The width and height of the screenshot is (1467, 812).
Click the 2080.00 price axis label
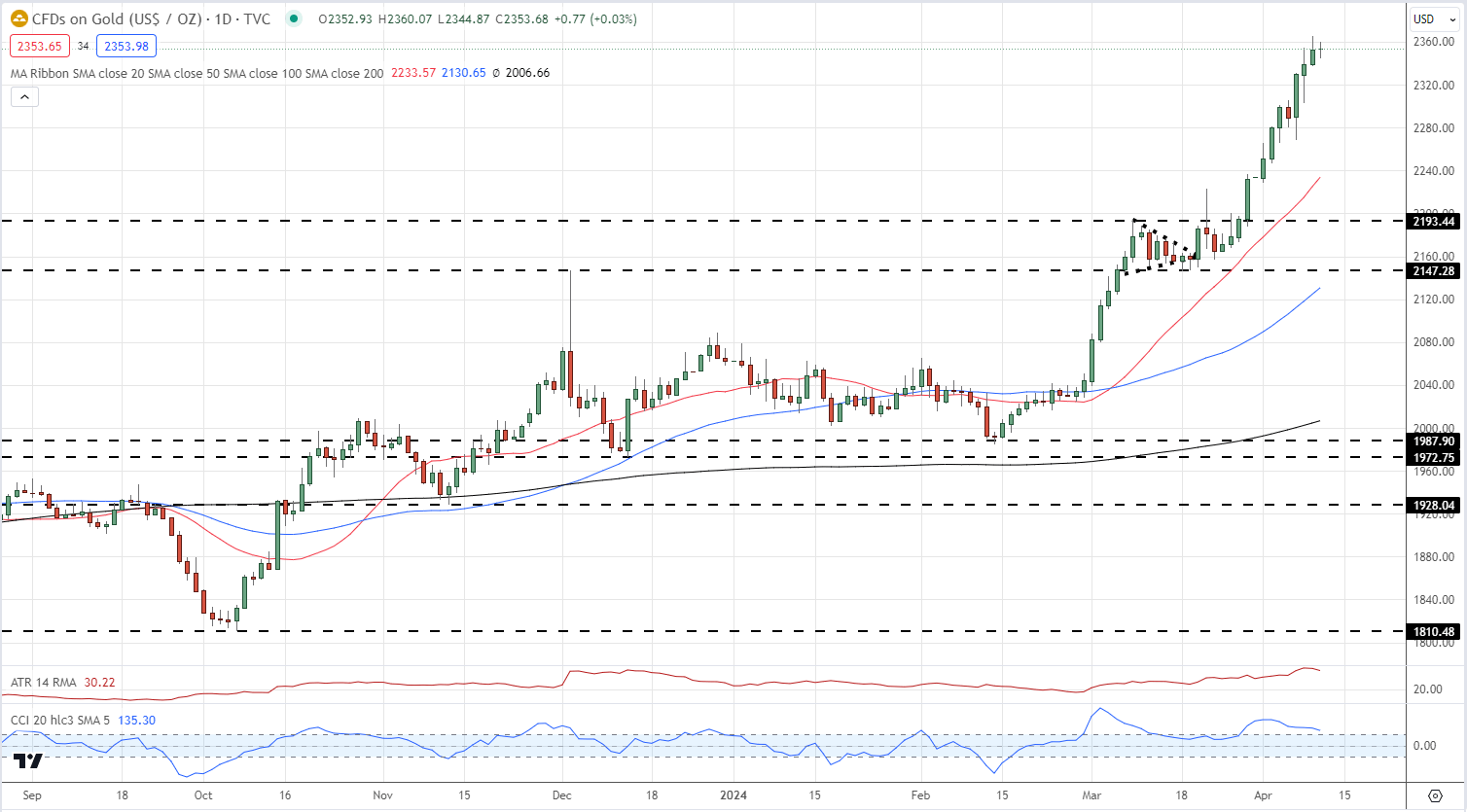(x=1434, y=342)
